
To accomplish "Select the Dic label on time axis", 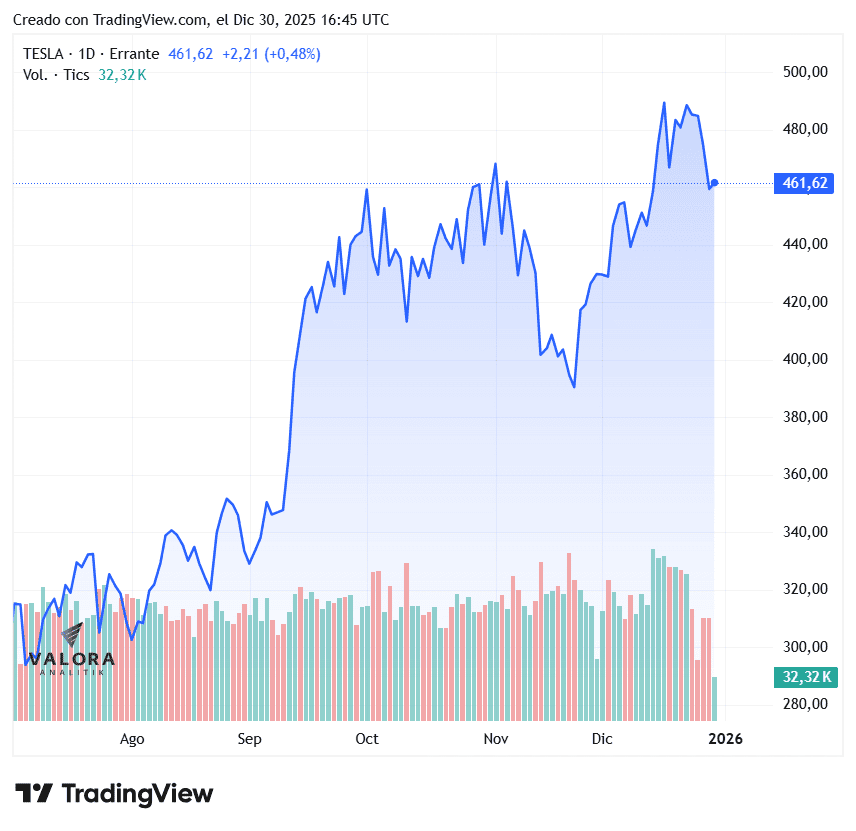I will 601,739.
